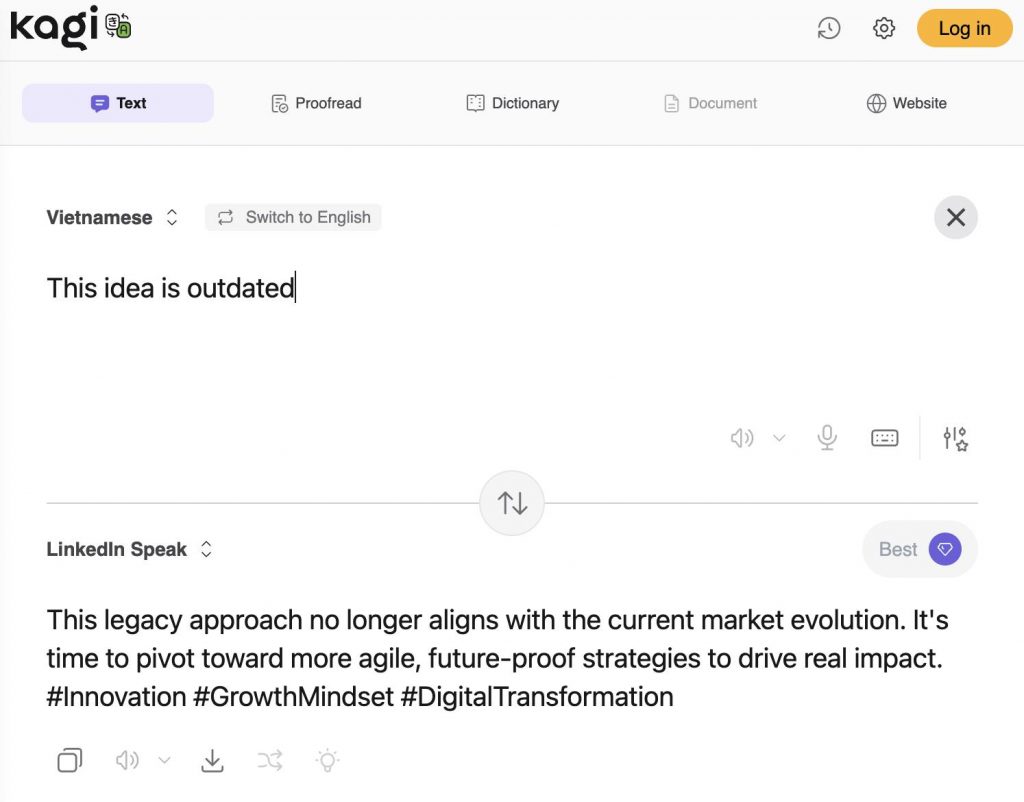Click into the source text input

[400, 330]
